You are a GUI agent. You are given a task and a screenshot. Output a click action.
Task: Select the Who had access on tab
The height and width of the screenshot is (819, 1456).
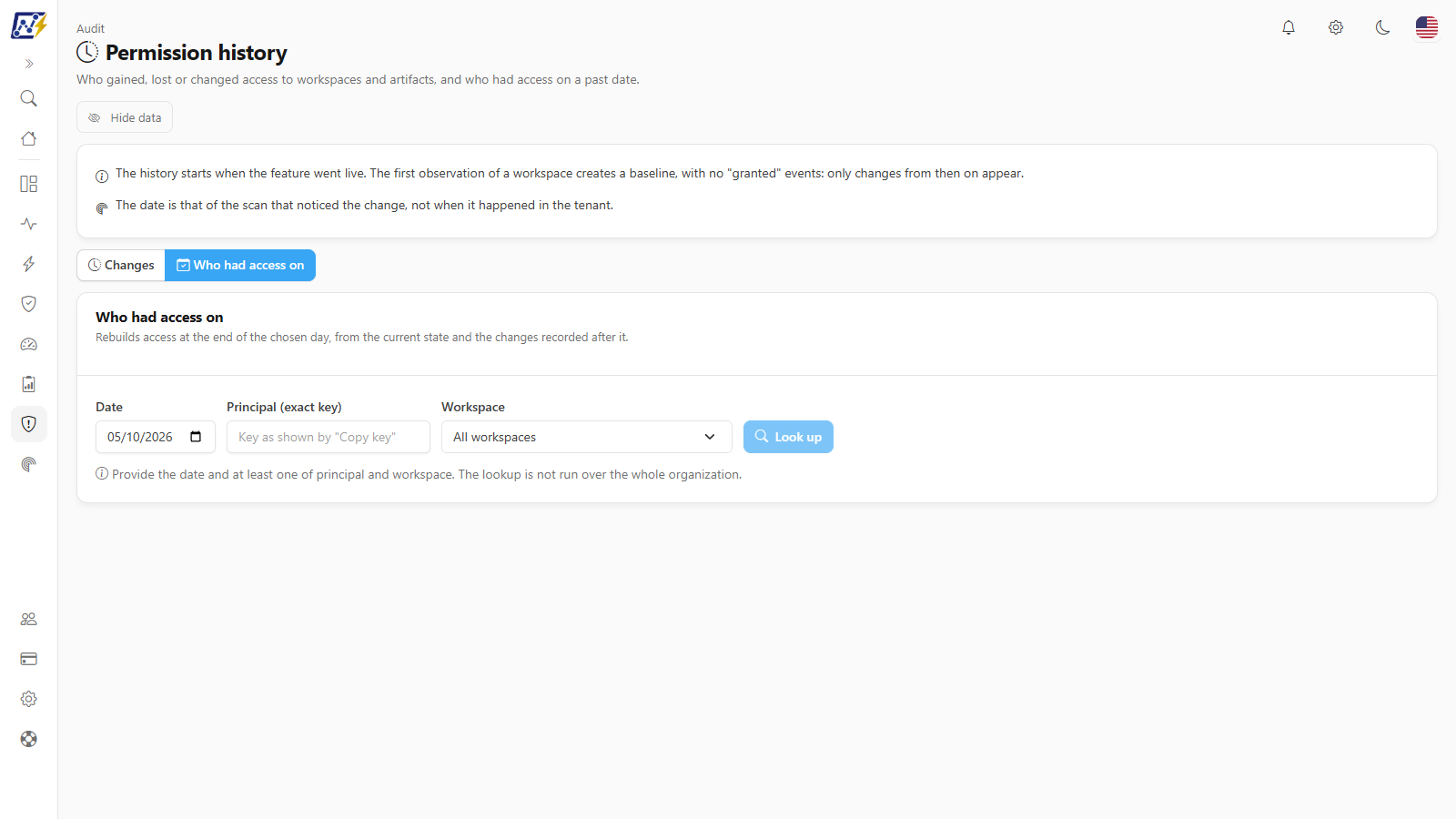pos(240,265)
